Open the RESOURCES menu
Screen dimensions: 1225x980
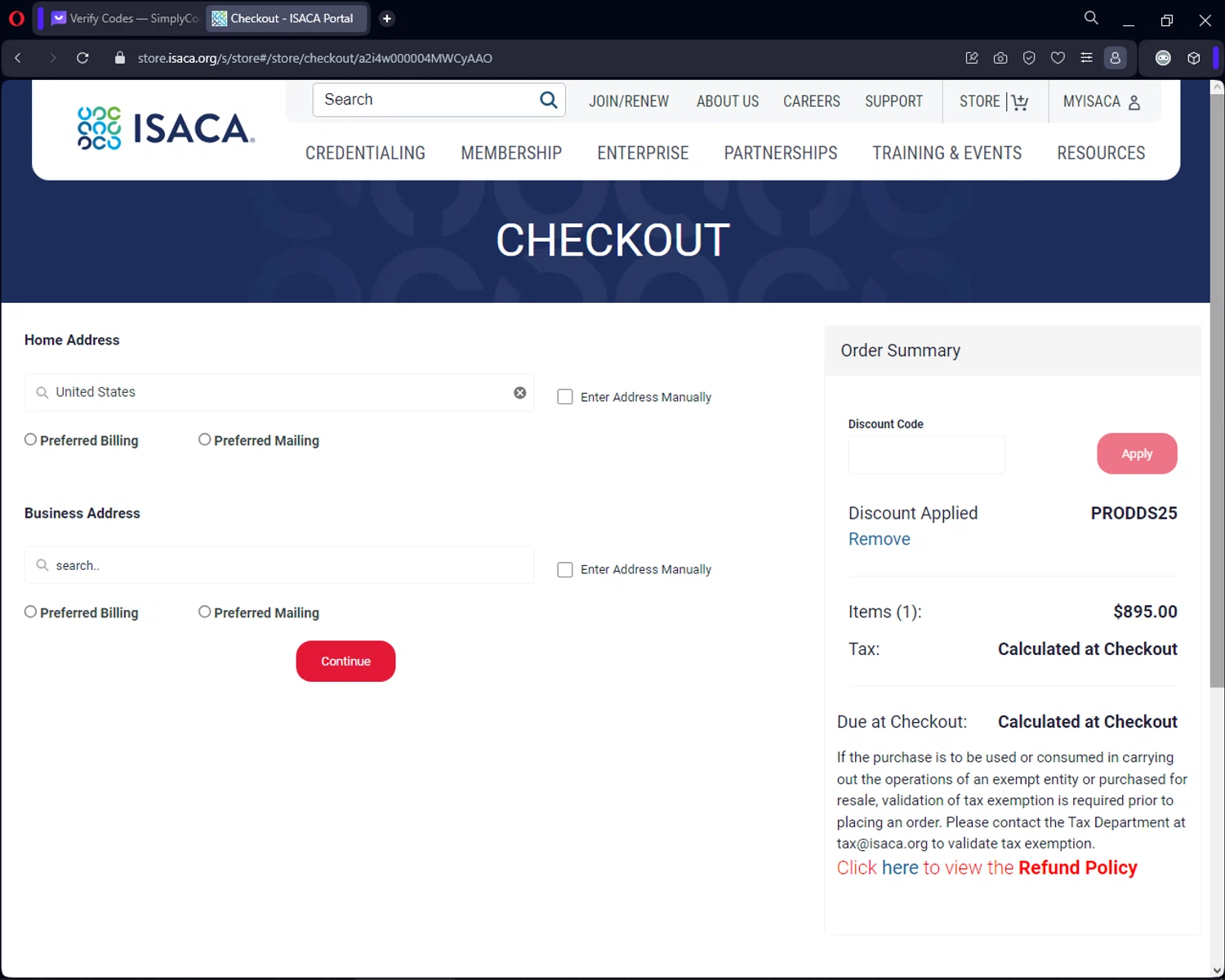[1101, 153]
